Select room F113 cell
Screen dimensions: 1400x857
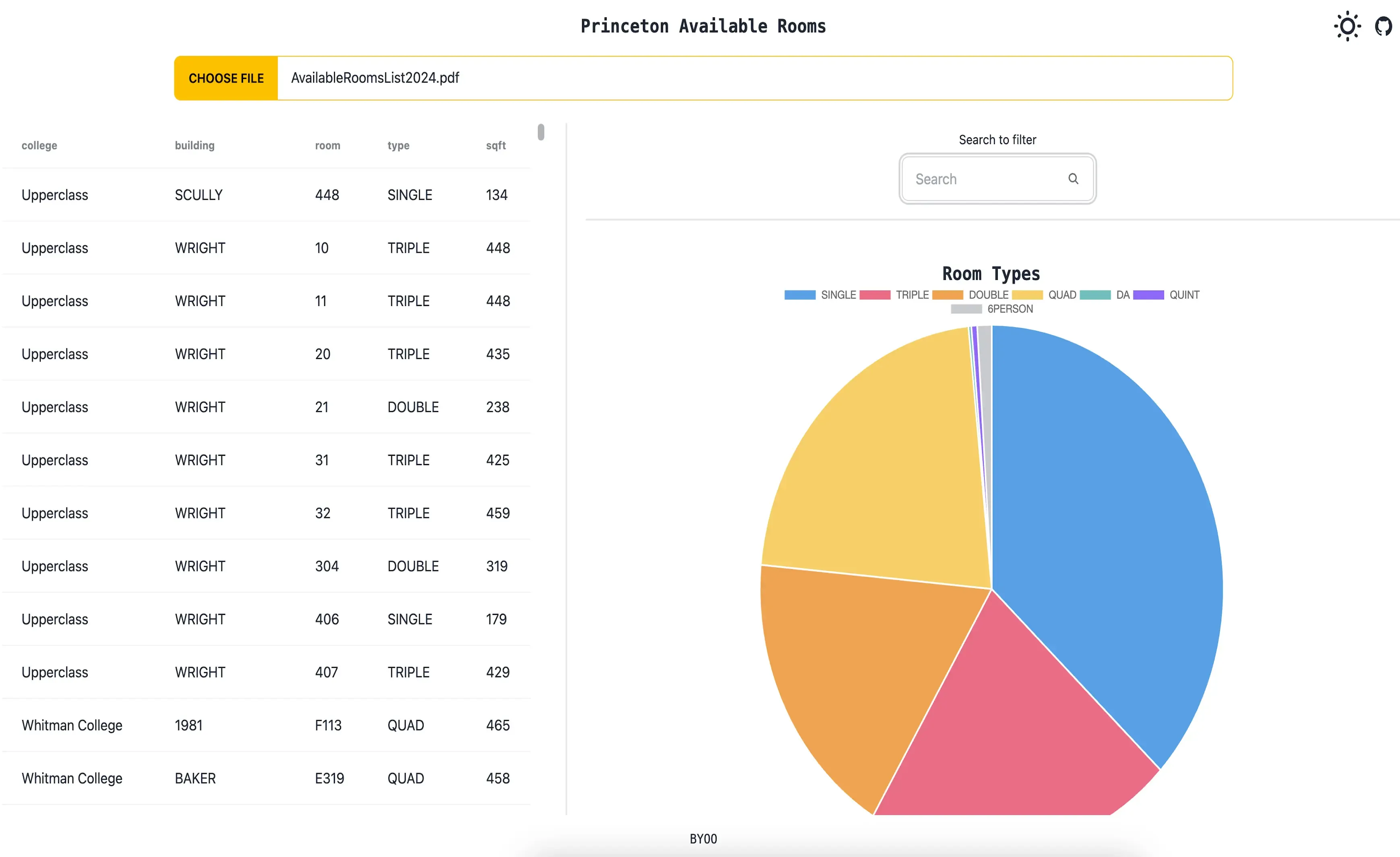328,725
